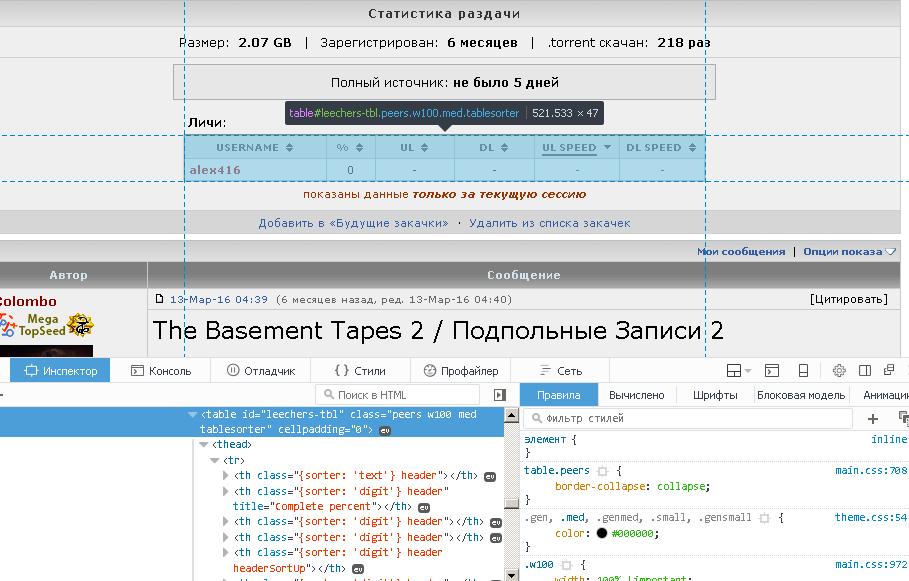
Task: Open the Вычислено sidebar tab
Action: (x=636, y=395)
